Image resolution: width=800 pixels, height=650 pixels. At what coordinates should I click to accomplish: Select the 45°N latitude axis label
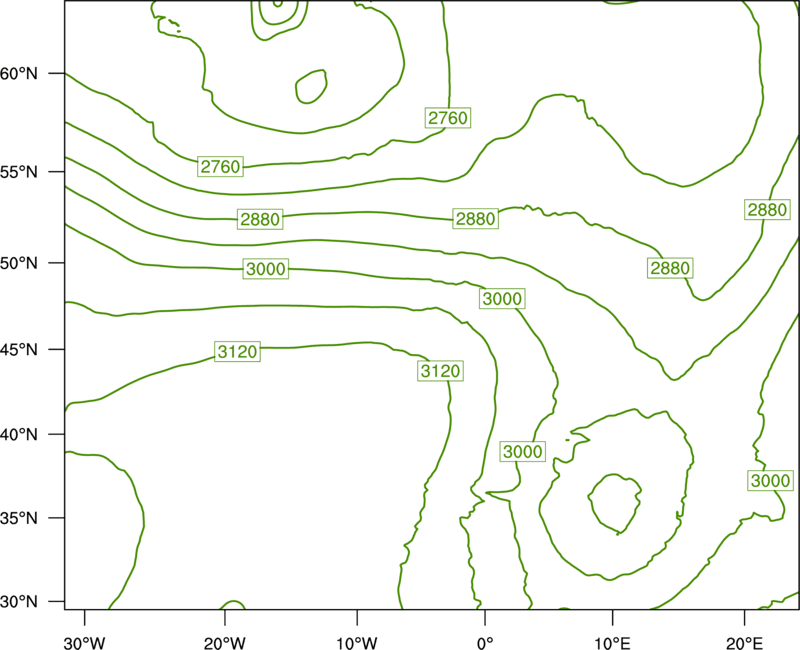(x=19, y=349)
